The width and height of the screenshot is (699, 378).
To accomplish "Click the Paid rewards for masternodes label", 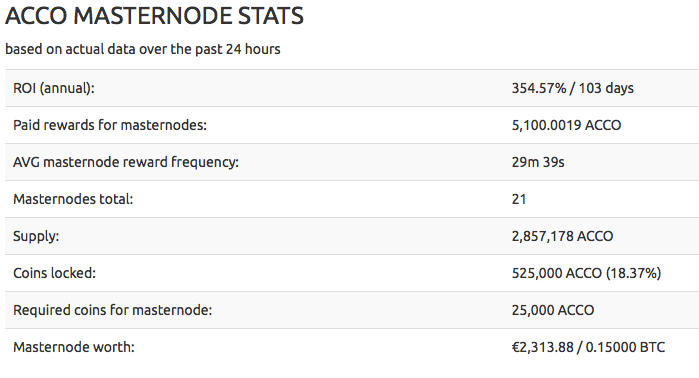I will 110,125.
